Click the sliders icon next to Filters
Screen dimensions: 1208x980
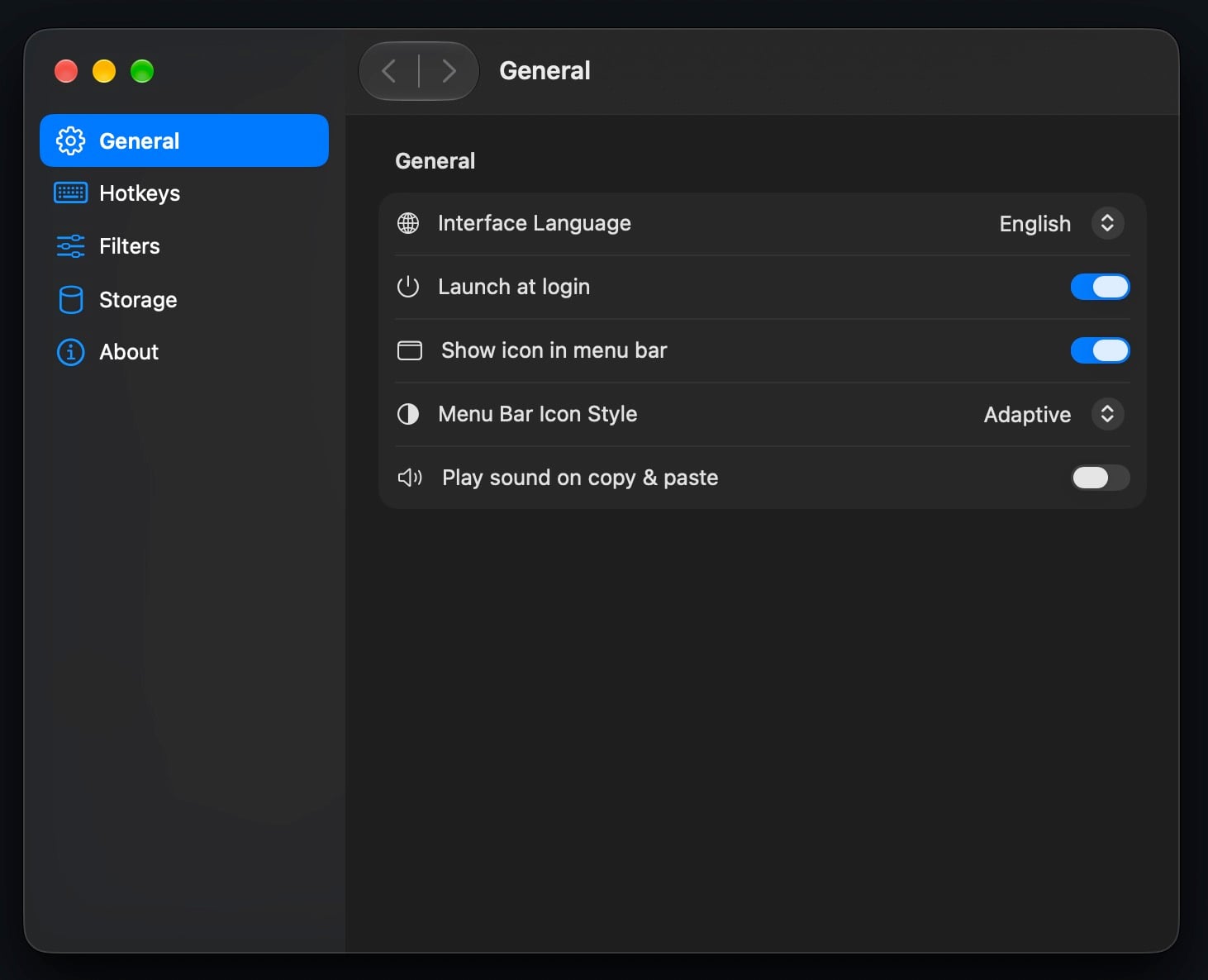pos(70,246)
